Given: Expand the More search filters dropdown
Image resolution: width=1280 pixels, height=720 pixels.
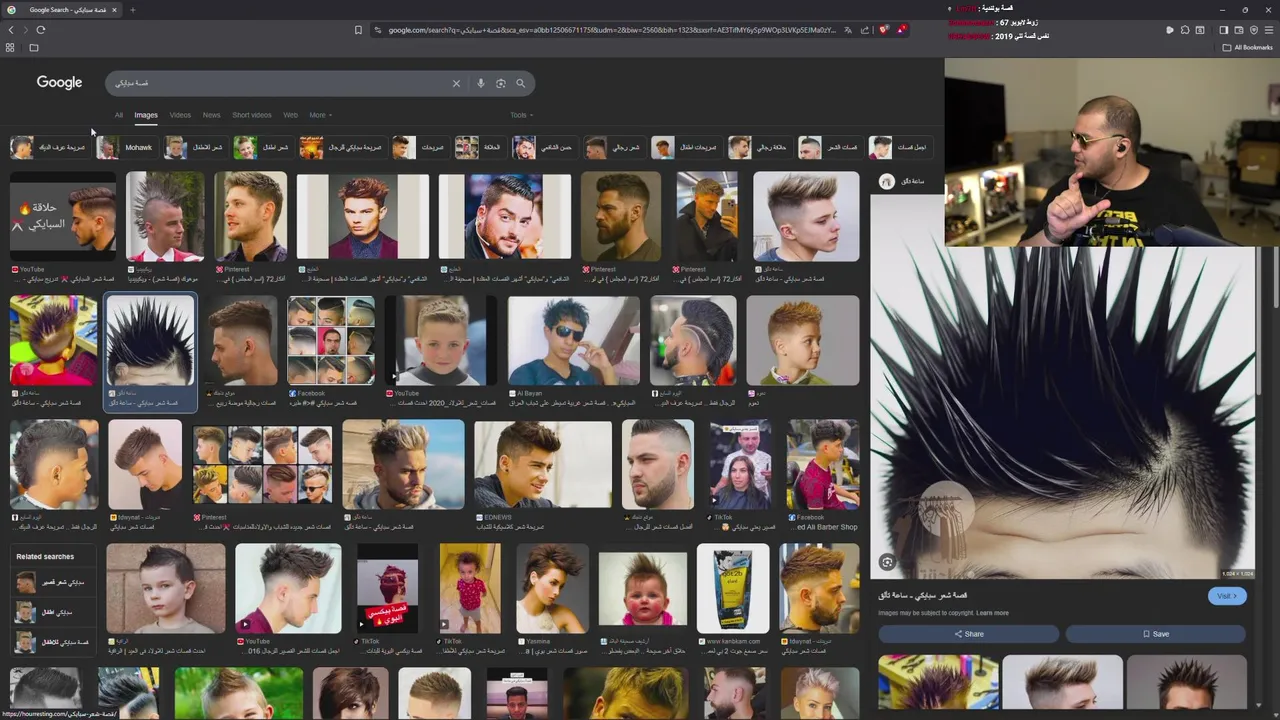Looking at the screenshot, I should pos(320,115).
